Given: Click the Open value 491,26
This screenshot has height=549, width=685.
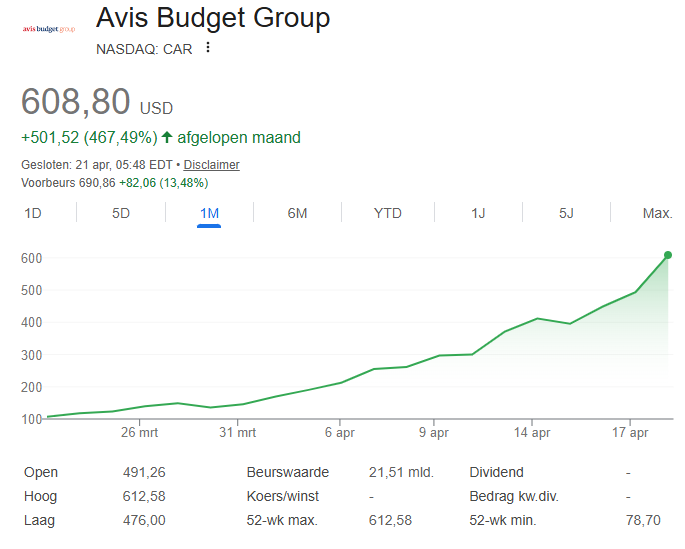Looking at the screenshot, I should click(144, 472).
